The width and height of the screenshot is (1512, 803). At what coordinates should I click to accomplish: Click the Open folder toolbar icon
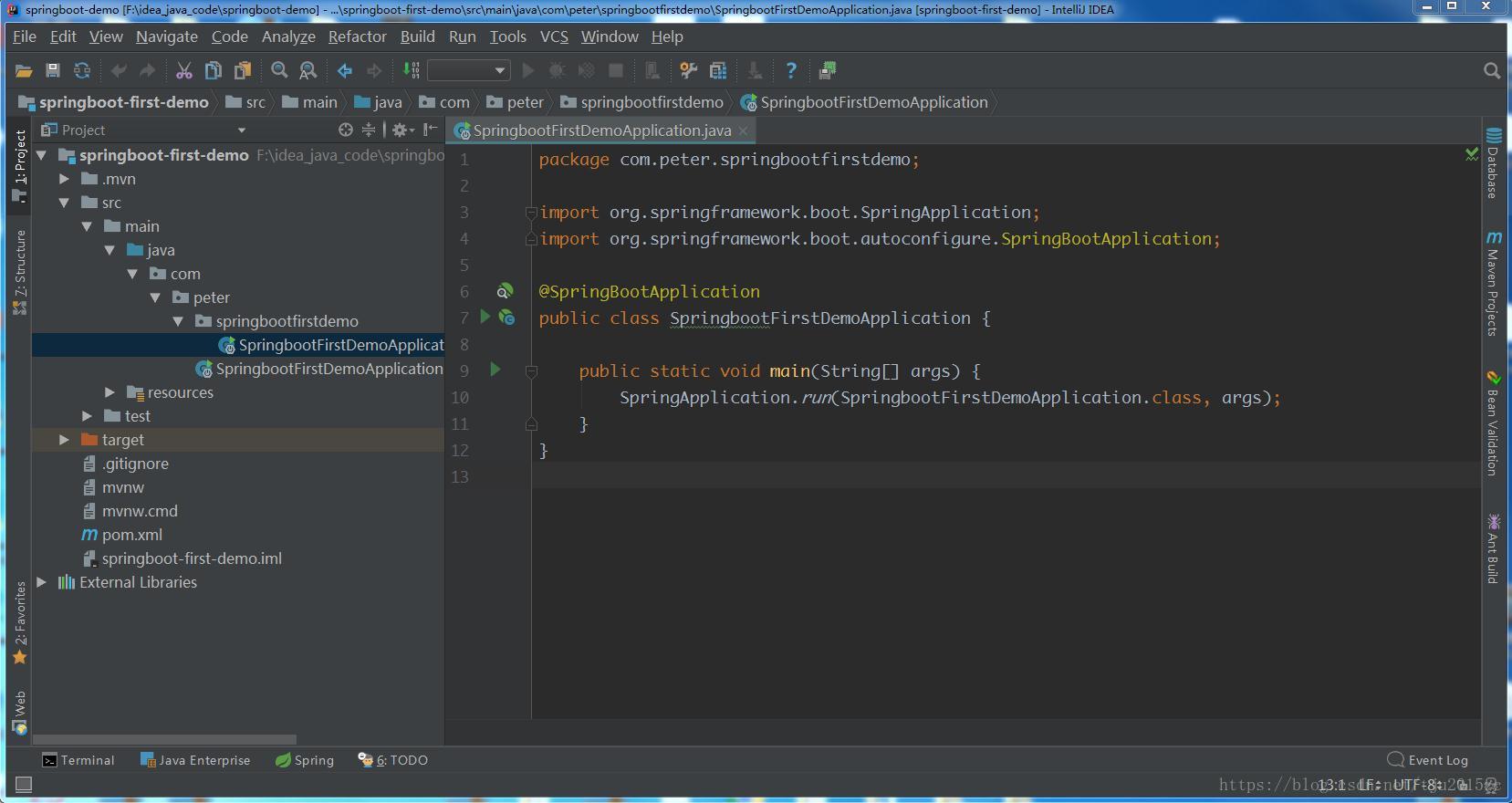24,70
